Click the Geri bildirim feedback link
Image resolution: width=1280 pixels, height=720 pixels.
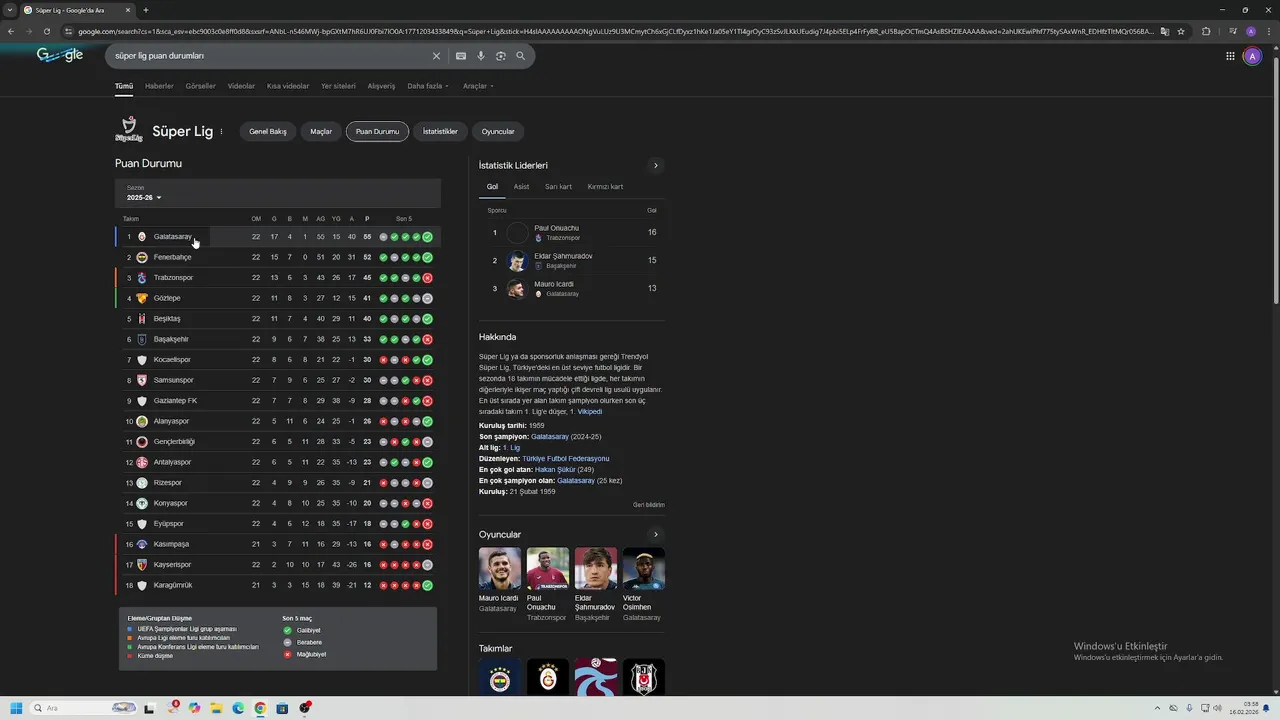pos(648,505)
